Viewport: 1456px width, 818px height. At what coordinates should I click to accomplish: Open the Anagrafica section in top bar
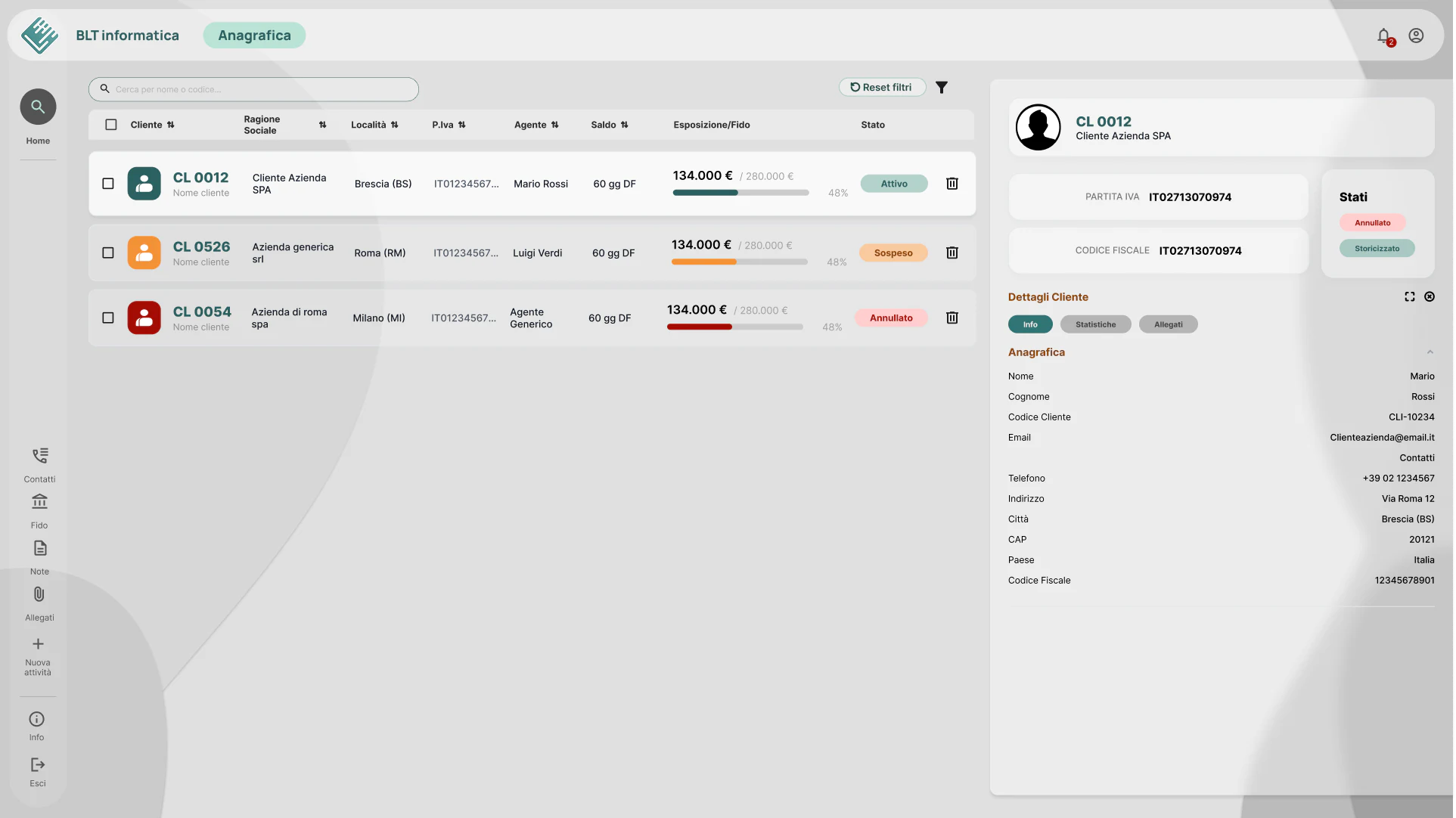254,36
